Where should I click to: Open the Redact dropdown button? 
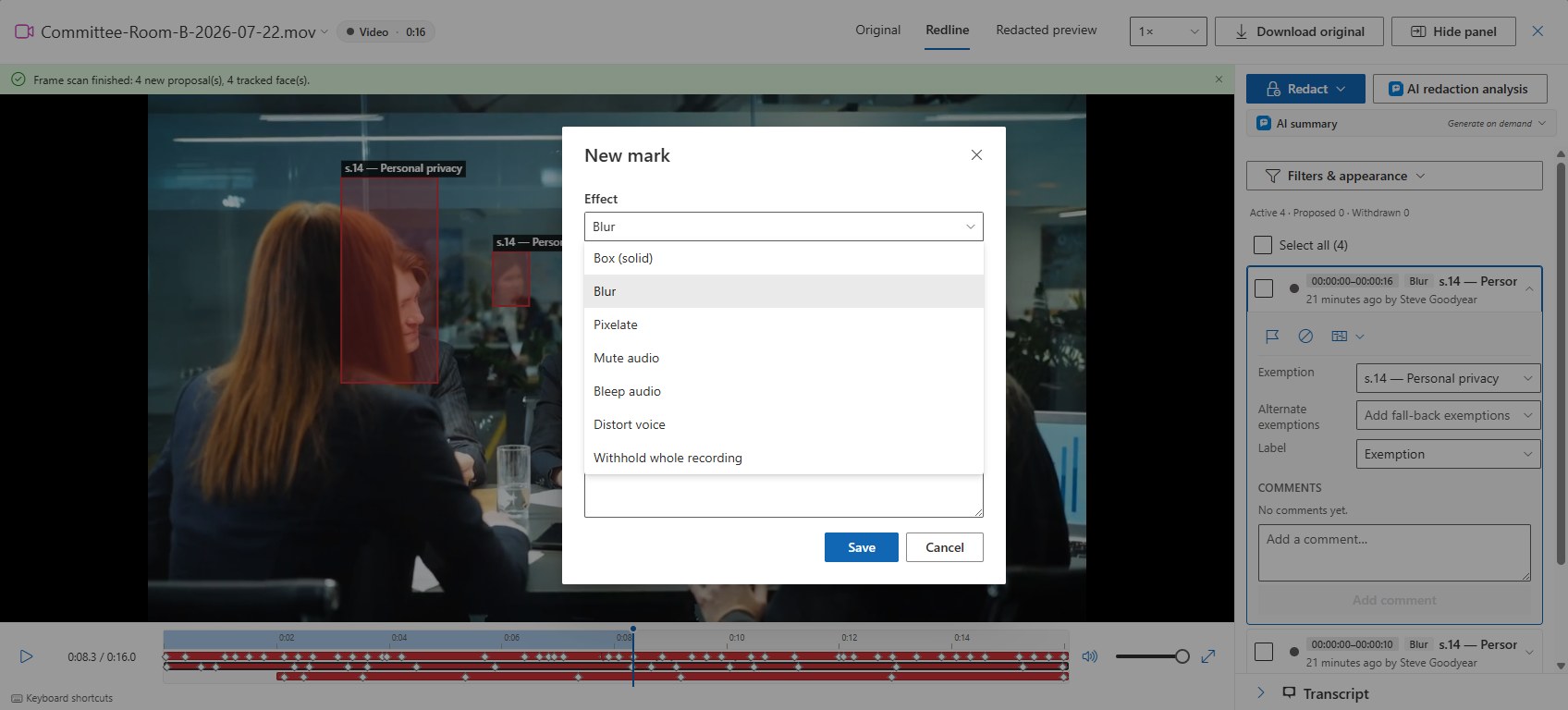point(1305,89)
